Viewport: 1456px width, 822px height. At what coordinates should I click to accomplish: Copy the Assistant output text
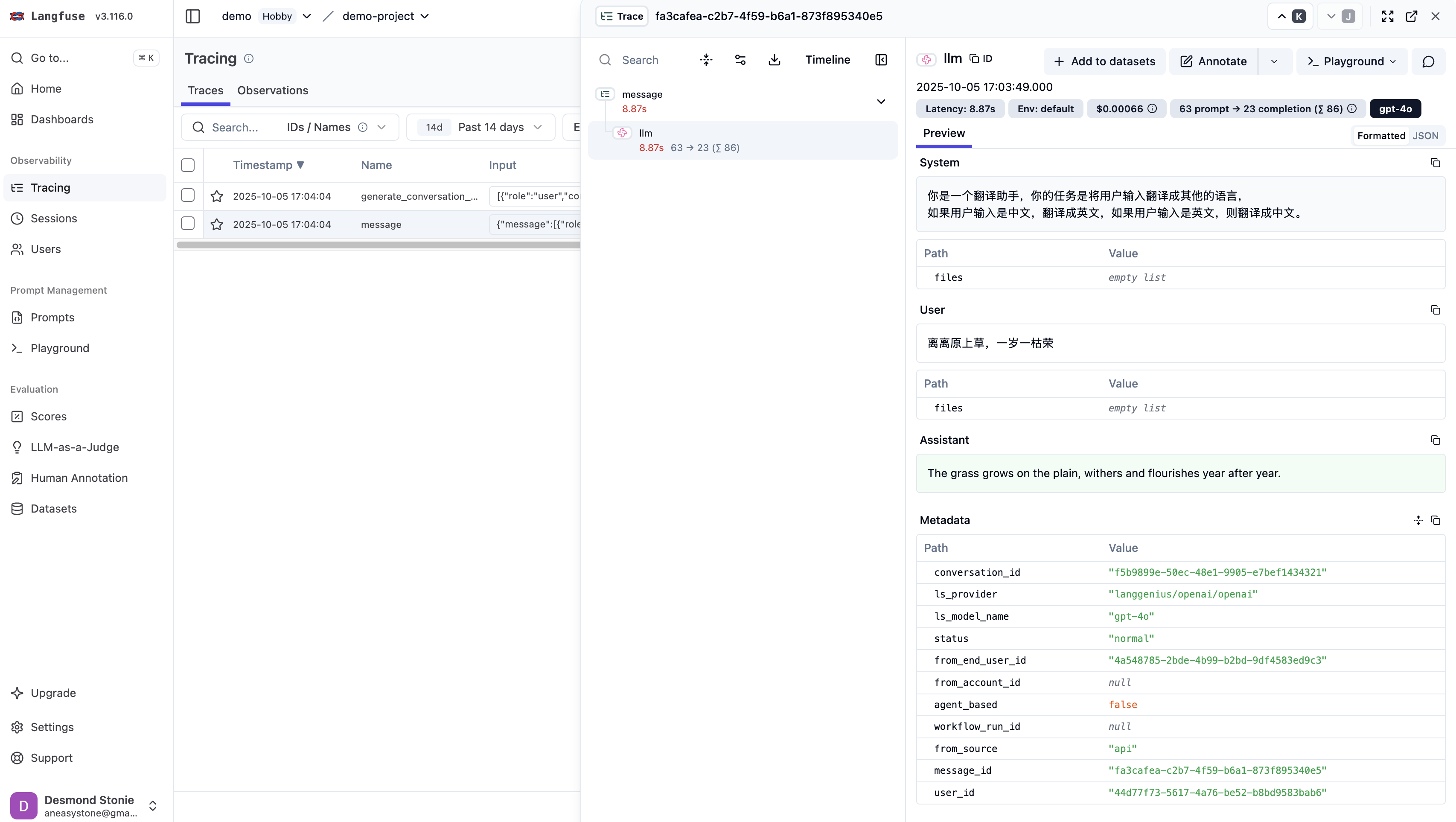(x=1435, y=440)
